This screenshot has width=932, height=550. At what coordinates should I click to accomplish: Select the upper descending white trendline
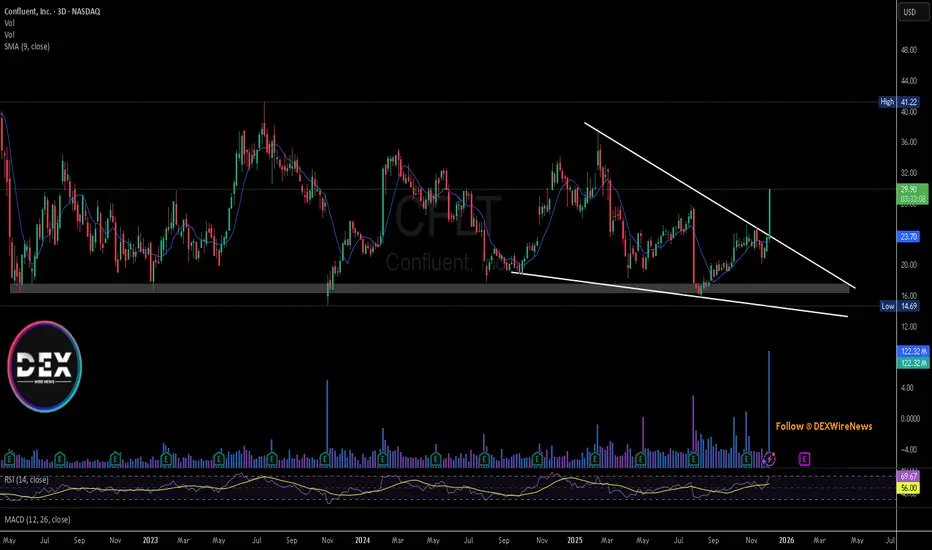(x=719, y=205)
